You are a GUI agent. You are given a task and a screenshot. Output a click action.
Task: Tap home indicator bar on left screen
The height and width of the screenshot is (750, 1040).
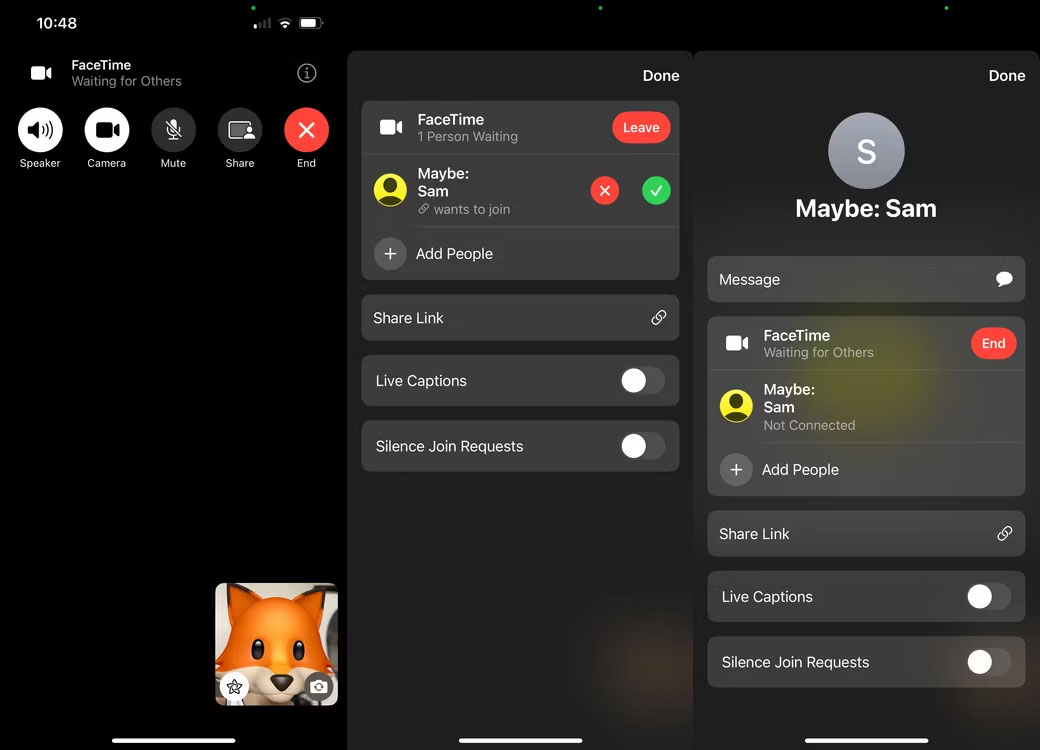point(174,740)
